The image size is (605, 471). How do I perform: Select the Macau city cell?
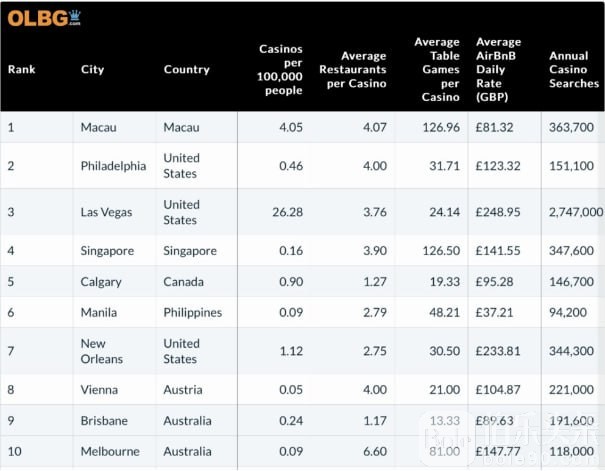(x=98, y=127)
